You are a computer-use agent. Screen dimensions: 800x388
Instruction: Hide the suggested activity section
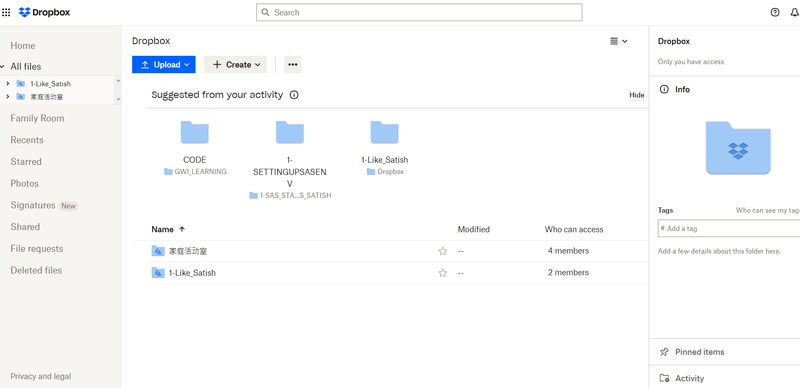click(637, 95)
